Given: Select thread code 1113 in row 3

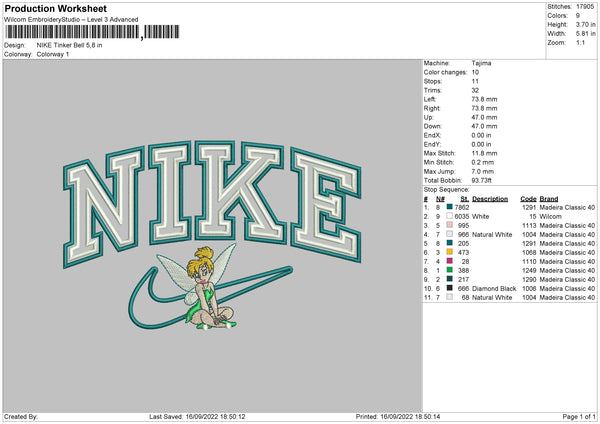Looking at the screenshot, I should [x=529, y=225].
